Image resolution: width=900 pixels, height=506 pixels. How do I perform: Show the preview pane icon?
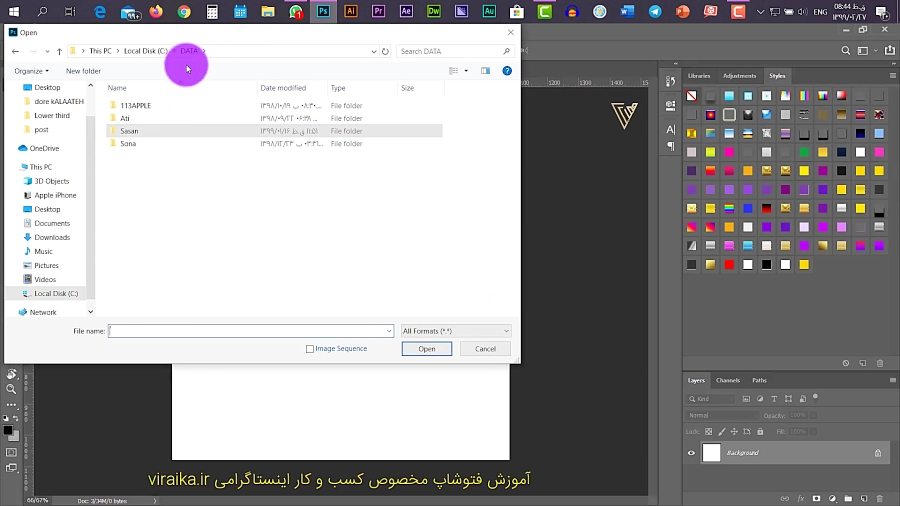click(486, 71)
